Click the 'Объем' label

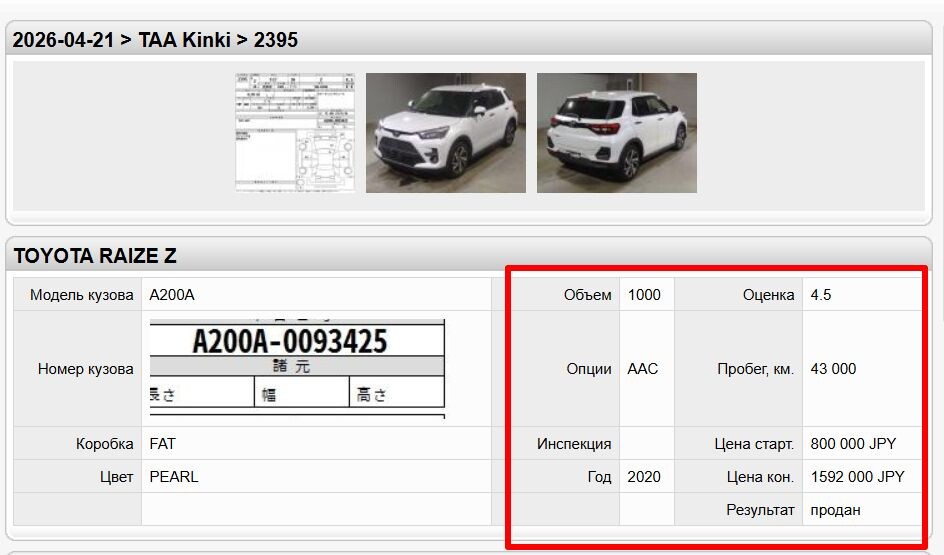tap(587, 295)
